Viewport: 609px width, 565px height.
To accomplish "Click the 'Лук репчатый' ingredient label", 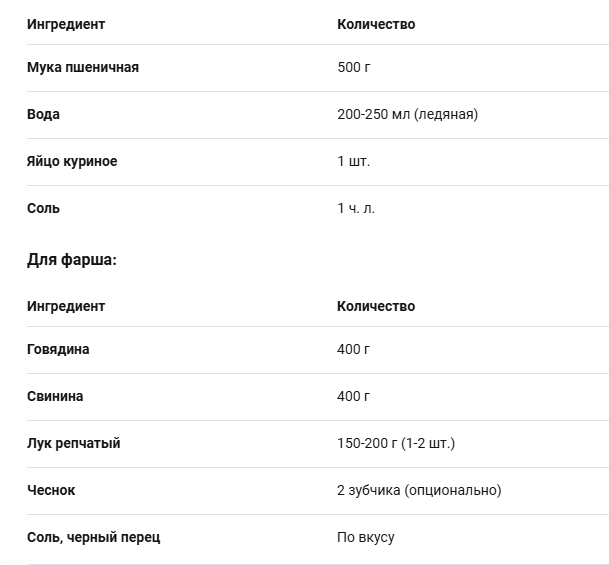I will pos(73,443).
